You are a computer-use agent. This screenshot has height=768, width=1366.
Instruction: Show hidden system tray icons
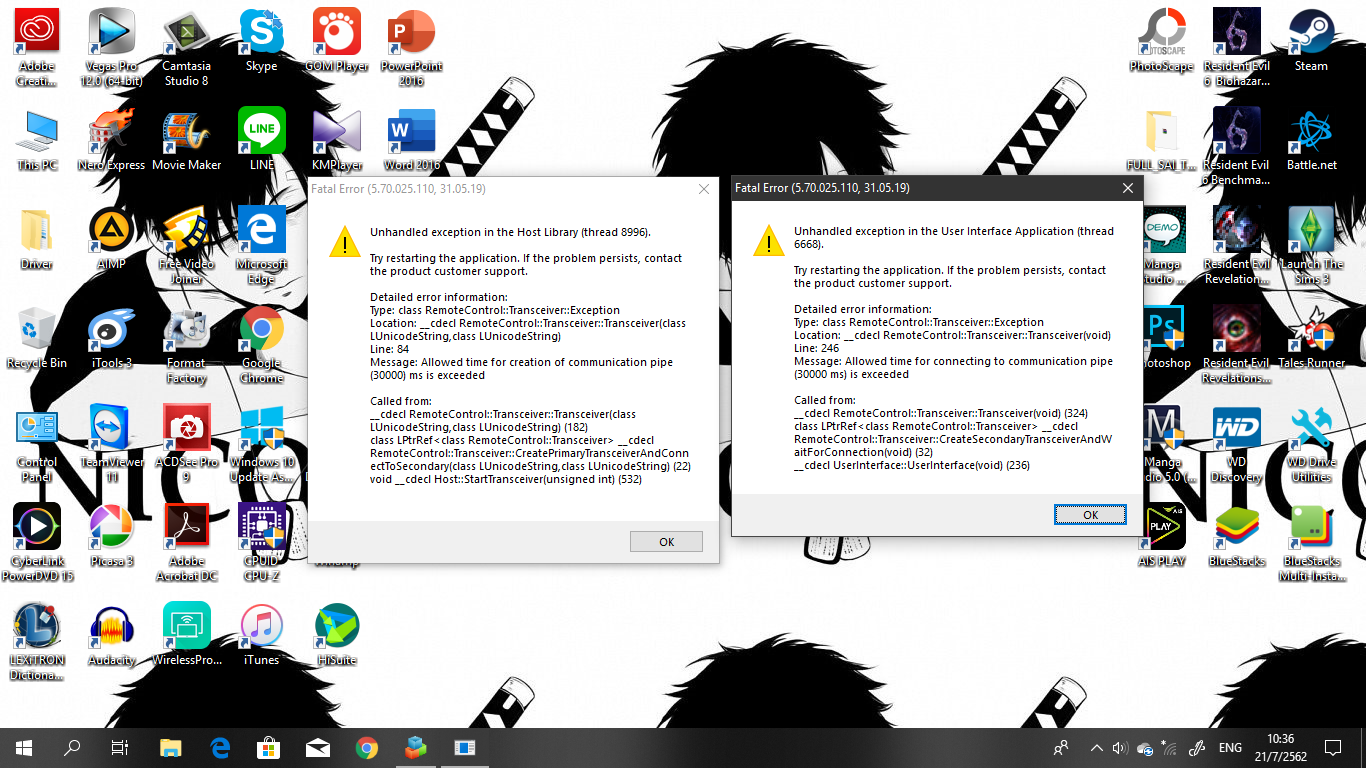click(1096, 747)
